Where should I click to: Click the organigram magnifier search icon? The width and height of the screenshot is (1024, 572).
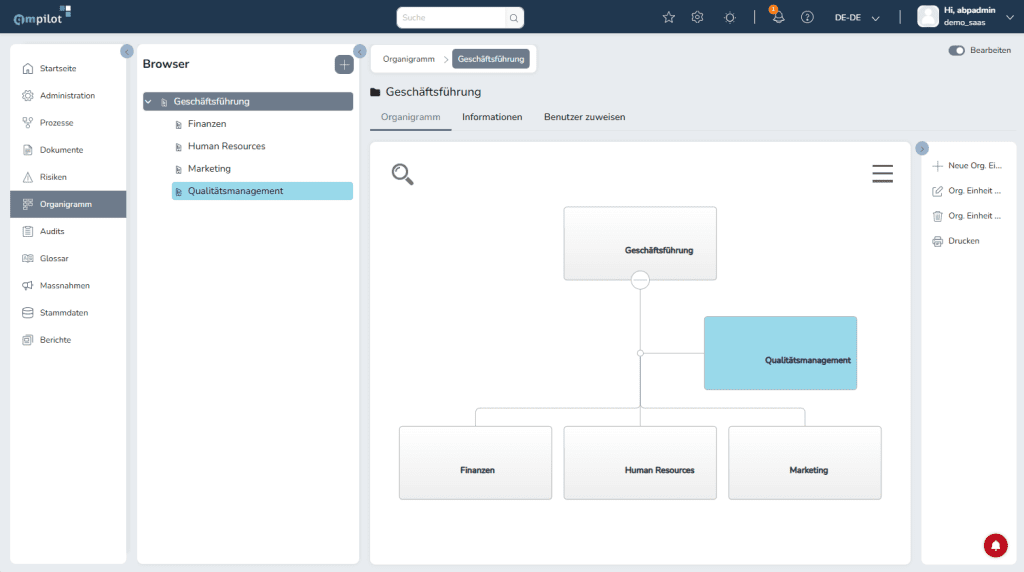click(402, 174)
